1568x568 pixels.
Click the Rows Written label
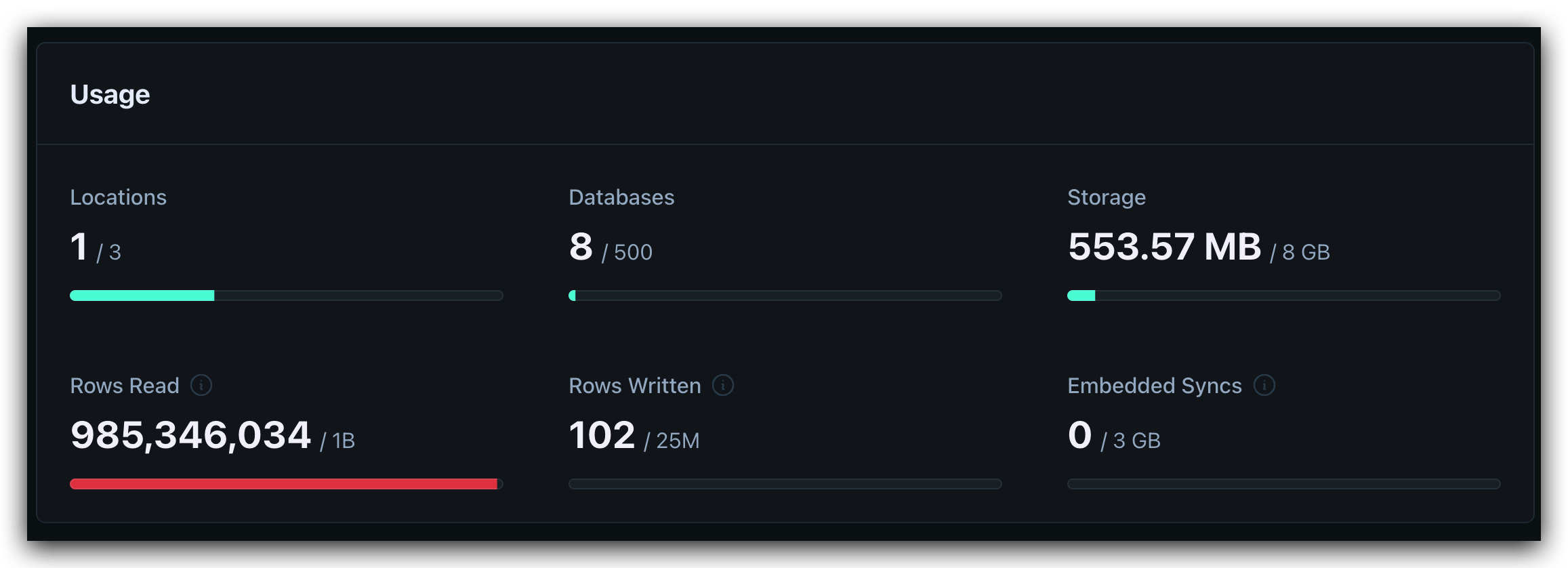click(x=635, y=386)
